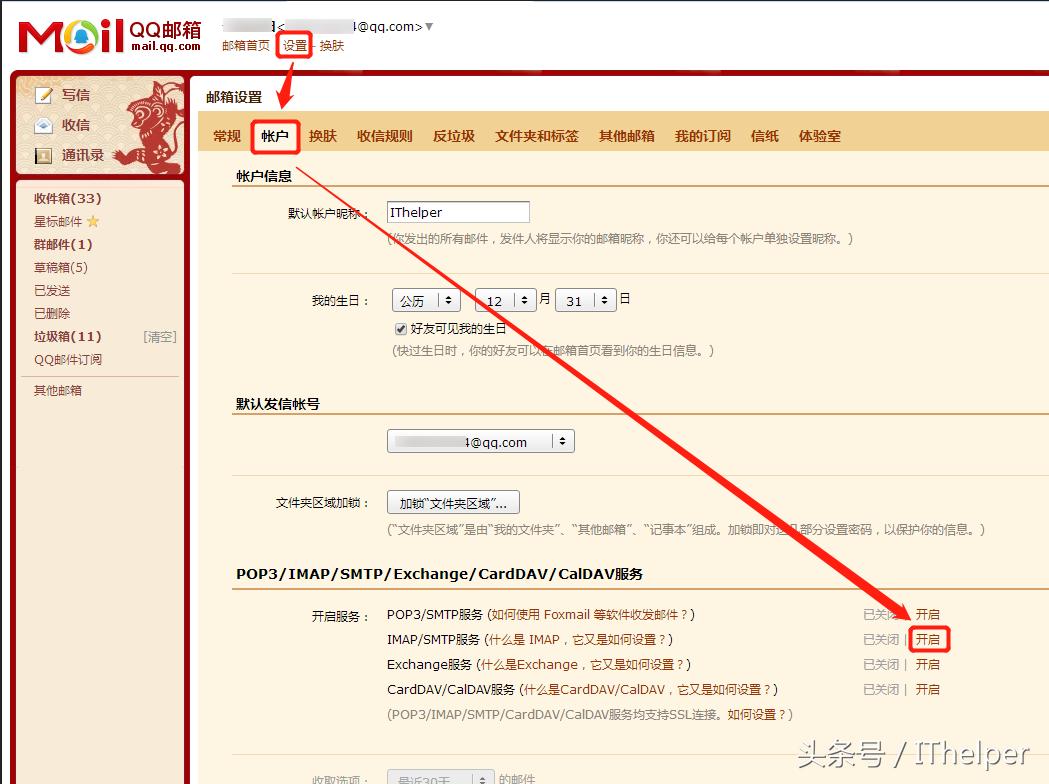Open the 公历 calendar type dropdown
The image size is (1049, 784).
coord(426,299)
